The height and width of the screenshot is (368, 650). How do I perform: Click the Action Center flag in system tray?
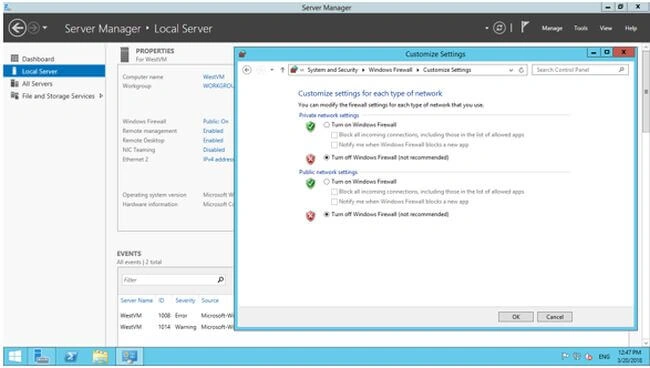564,356
